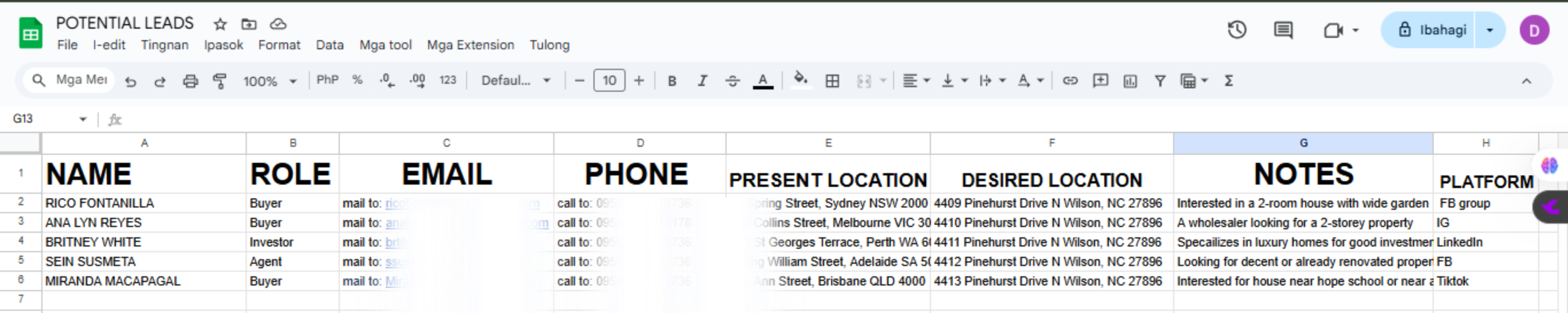Screen dimensions: 1568x313
Task: Create a filter with funnel icon
Action: pos(1160,81)
